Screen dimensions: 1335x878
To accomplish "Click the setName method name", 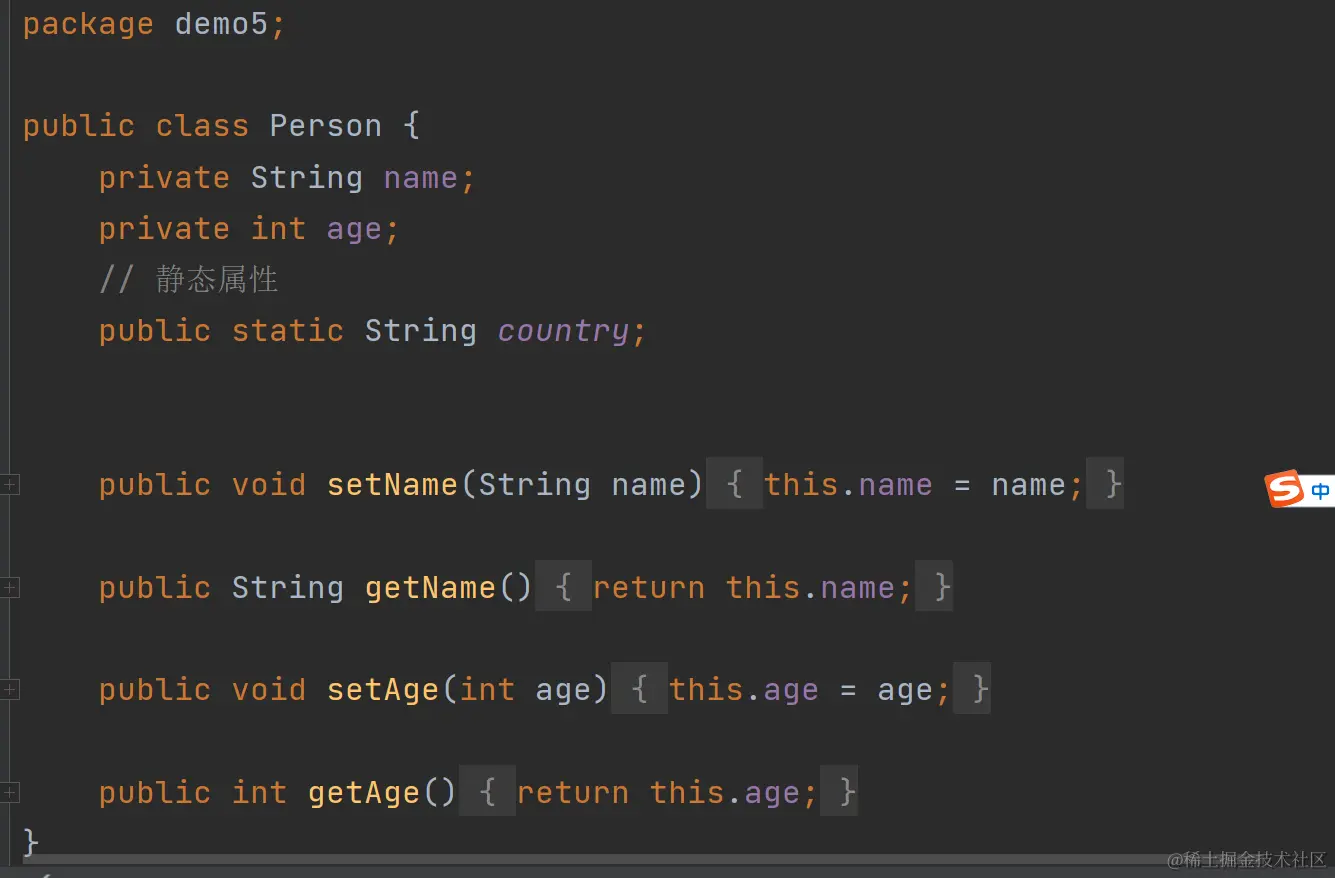I will (x=392, y=485).
